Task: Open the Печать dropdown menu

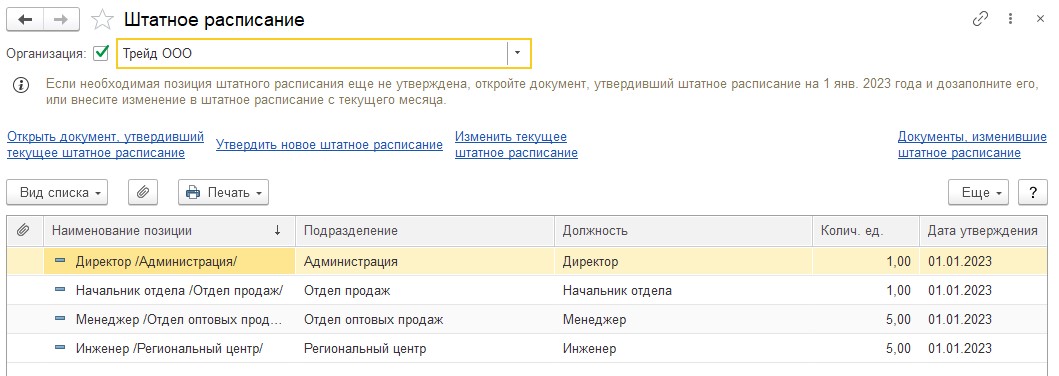Action: (x=224, y=192)
